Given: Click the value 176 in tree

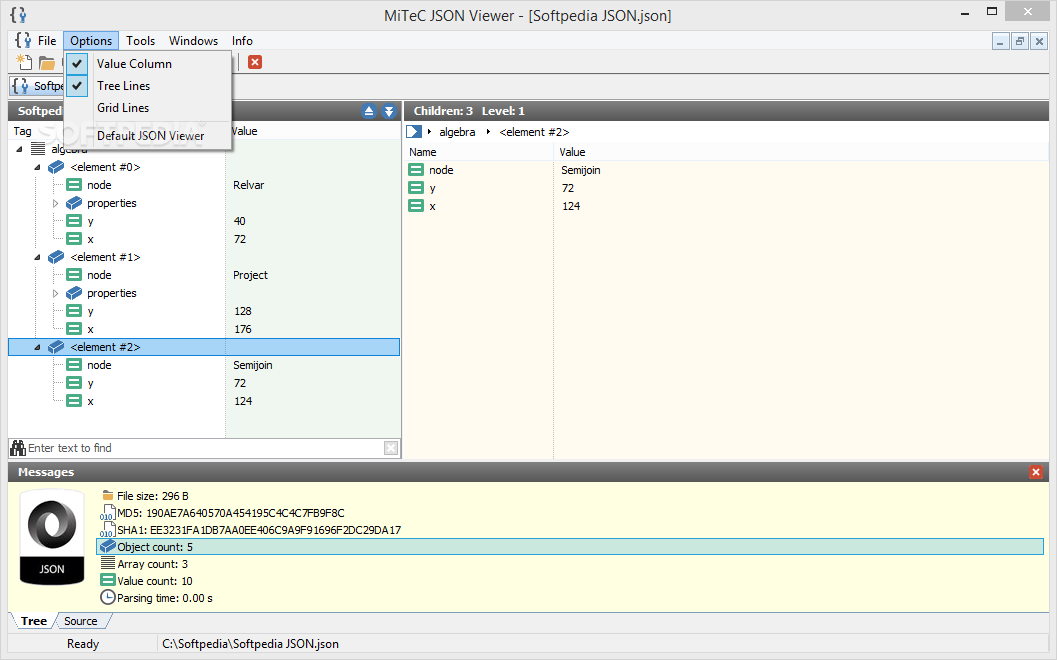Looking at the screenshot, I should (243, 329).
